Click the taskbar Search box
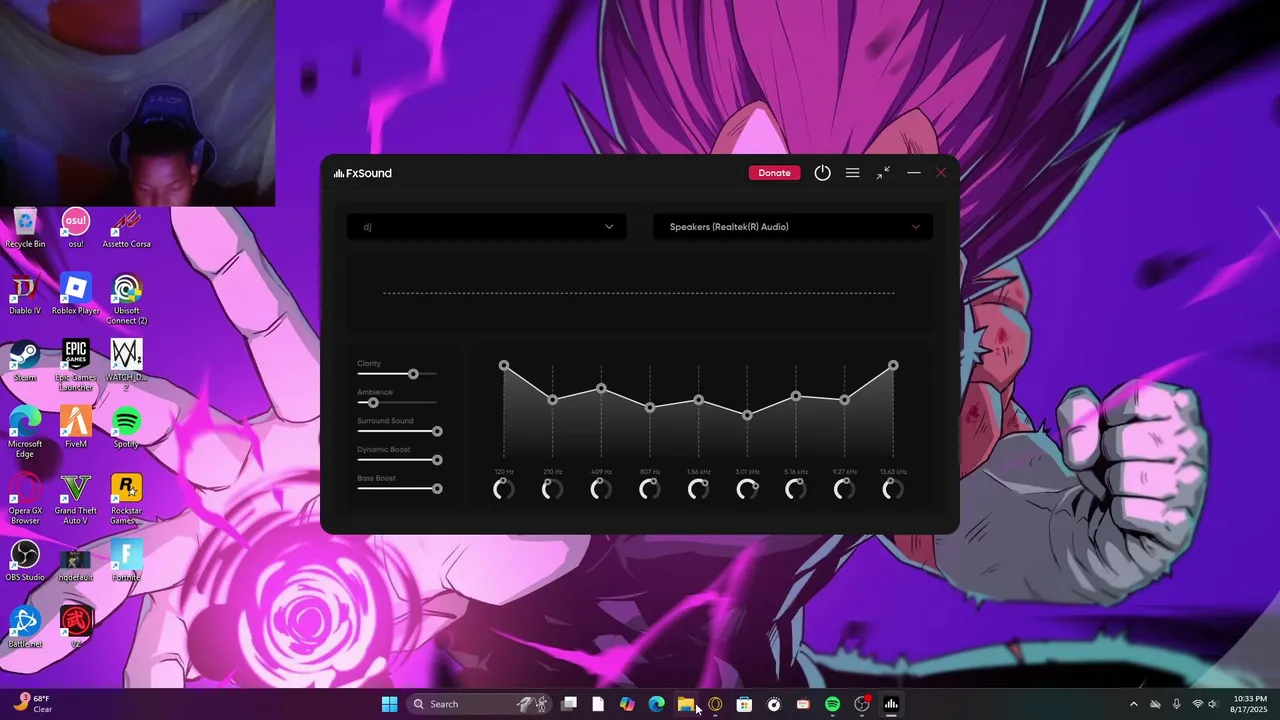 coord(480,704)
